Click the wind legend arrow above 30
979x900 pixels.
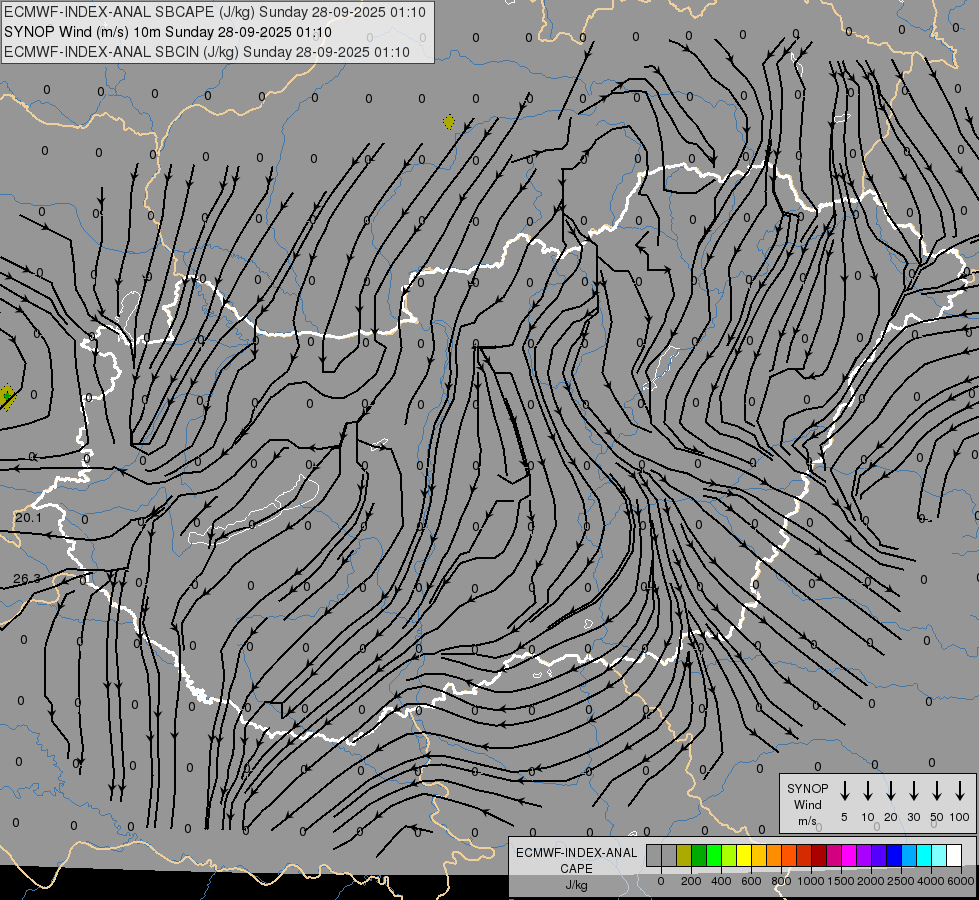pyautogui.click(x=913, y=791)
